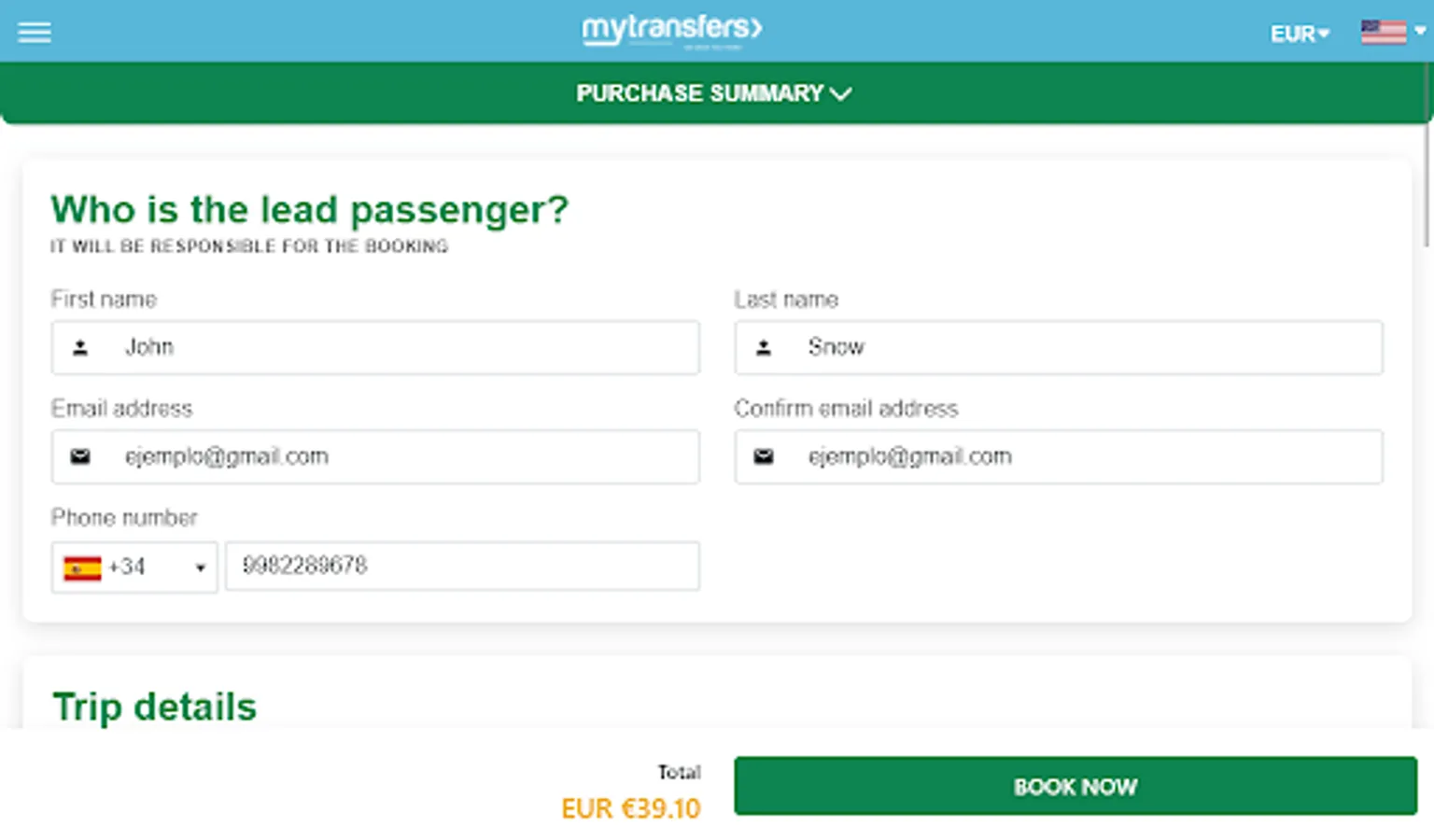Click the page vertical scrollbar

click(1427, 187)
